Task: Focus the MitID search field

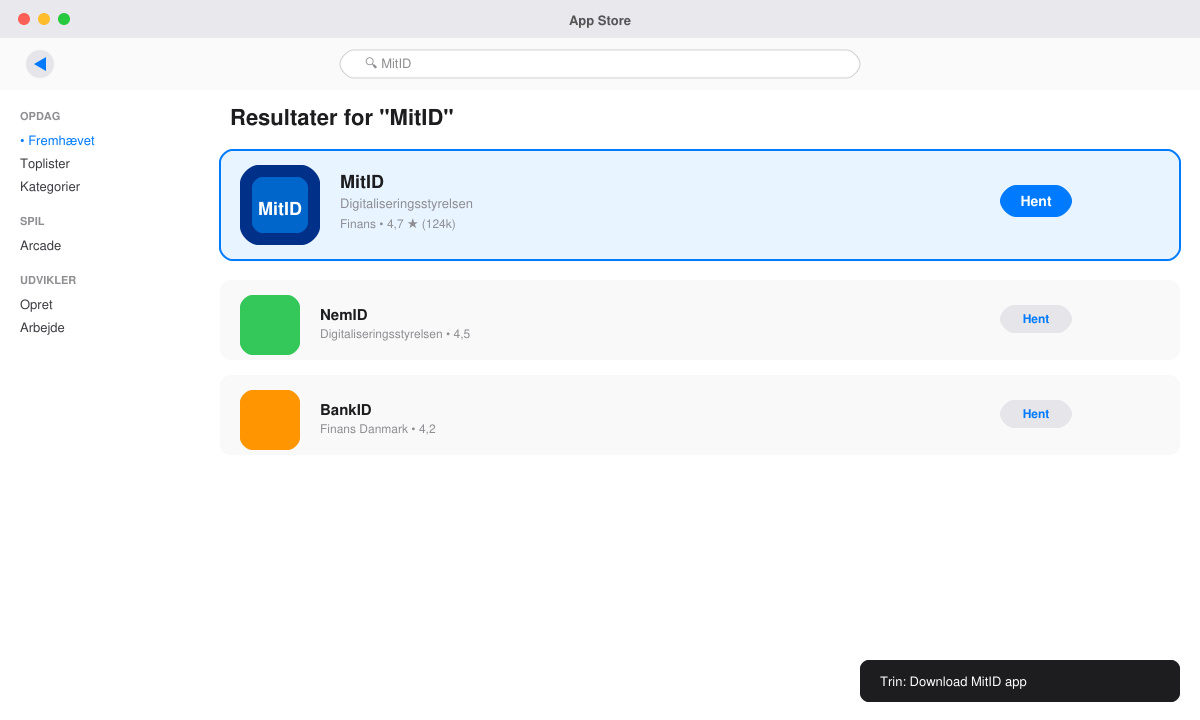Action: pos(600,64)
